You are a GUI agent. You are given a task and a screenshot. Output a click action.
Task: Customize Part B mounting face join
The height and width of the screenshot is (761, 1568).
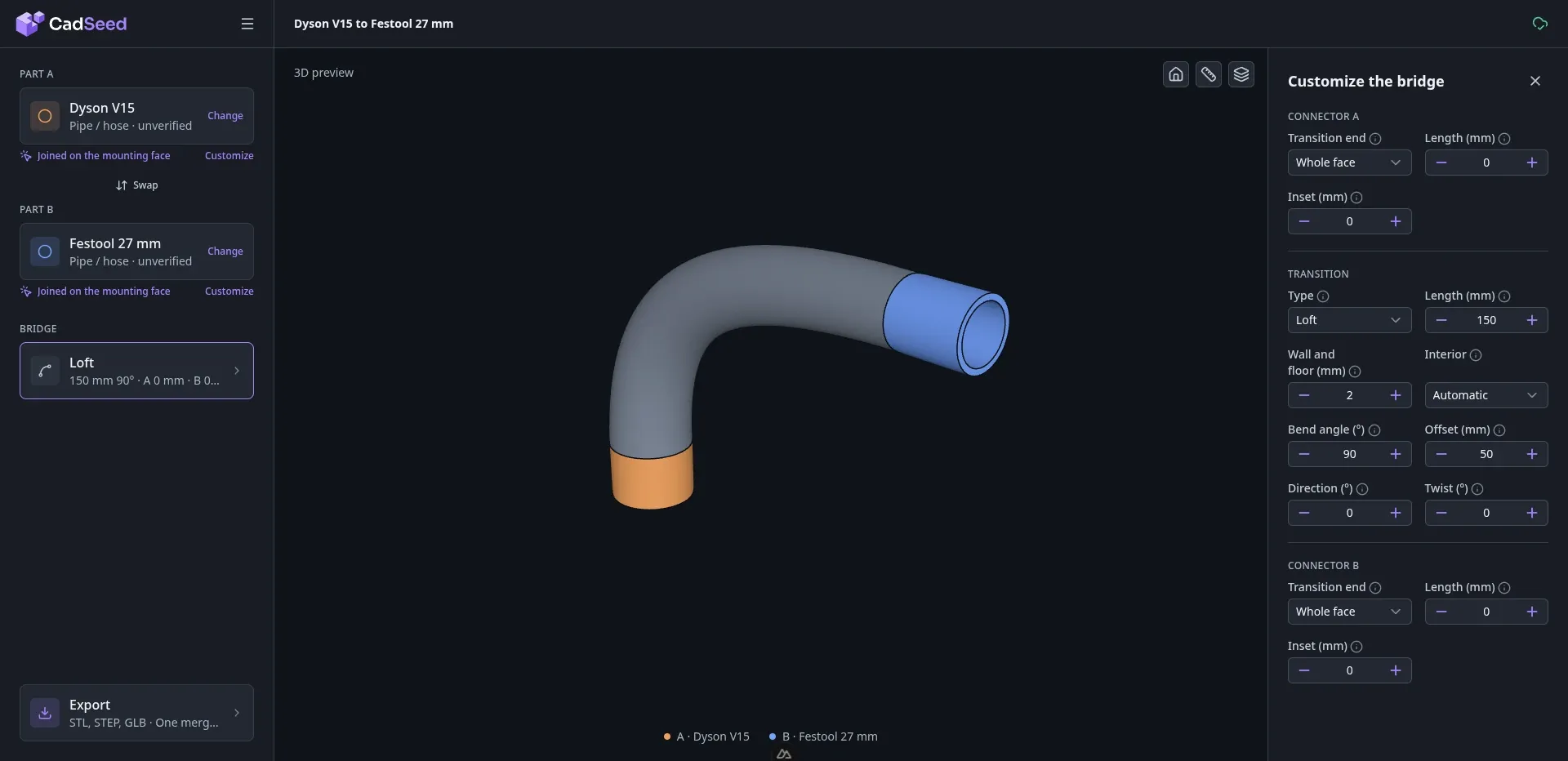point(229,291)
